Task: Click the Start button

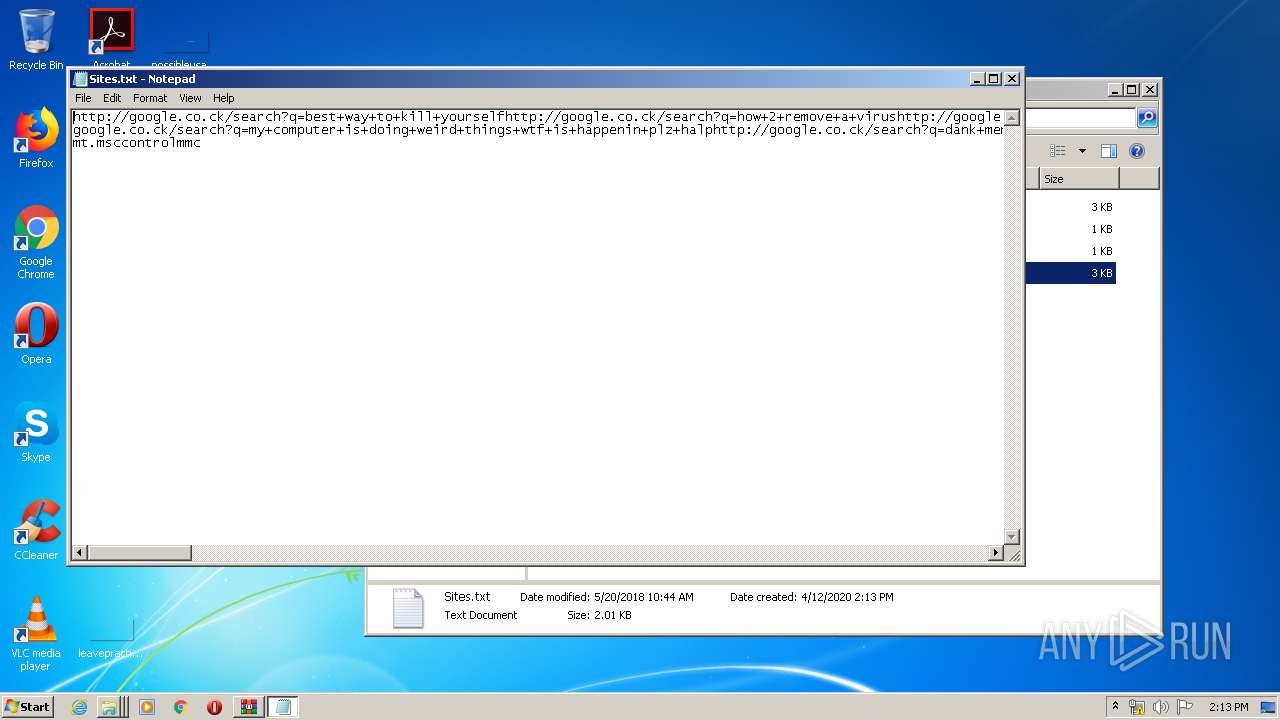Action: (27, 706)
